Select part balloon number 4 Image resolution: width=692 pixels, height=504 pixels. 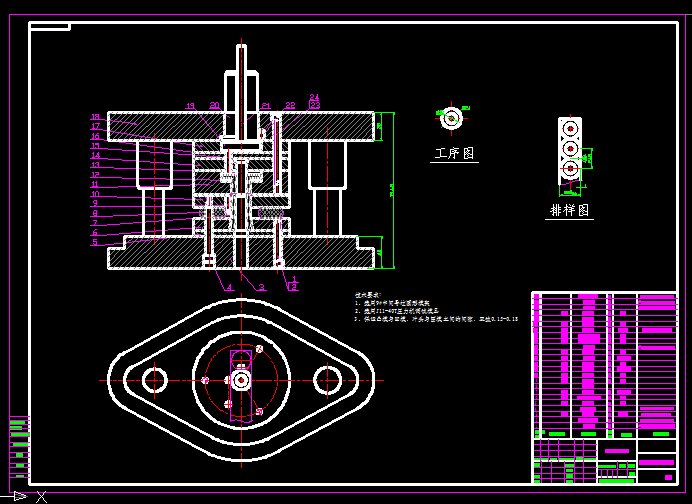229,288
